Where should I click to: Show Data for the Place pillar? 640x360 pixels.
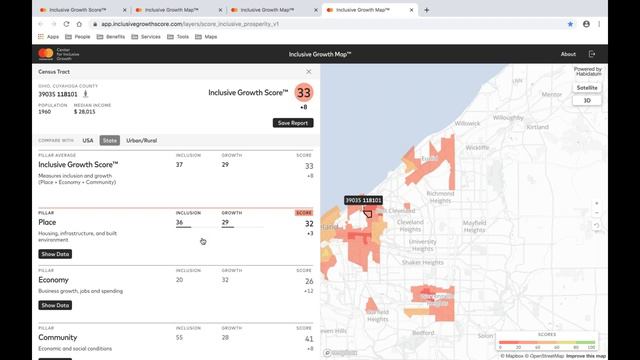(x=55, y=254)
